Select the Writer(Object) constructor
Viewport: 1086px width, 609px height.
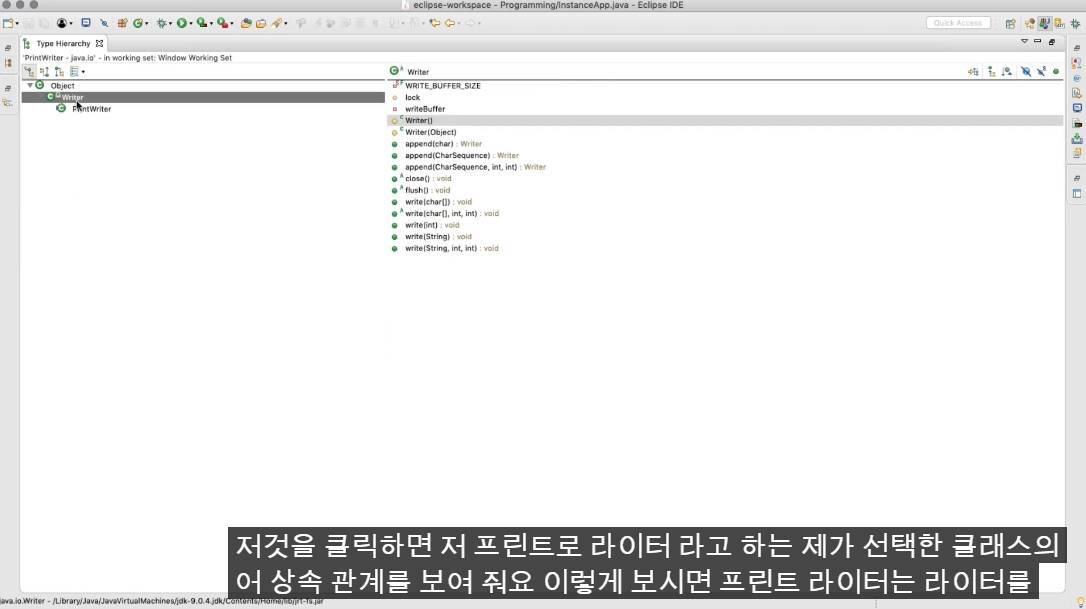pos(431,132)
